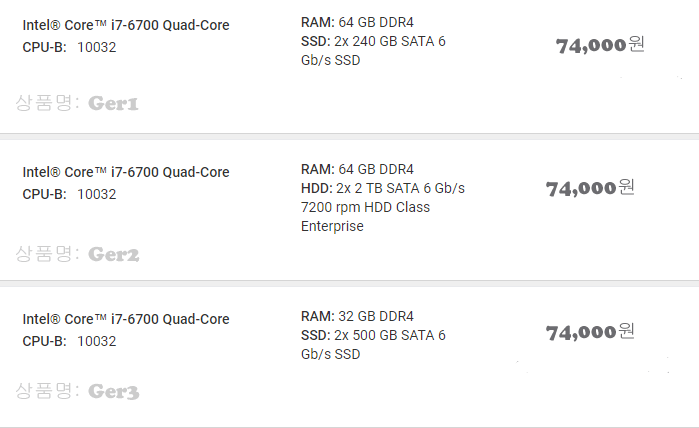Select the product name Ger1

pyautogui.click(x=77, y=103)
